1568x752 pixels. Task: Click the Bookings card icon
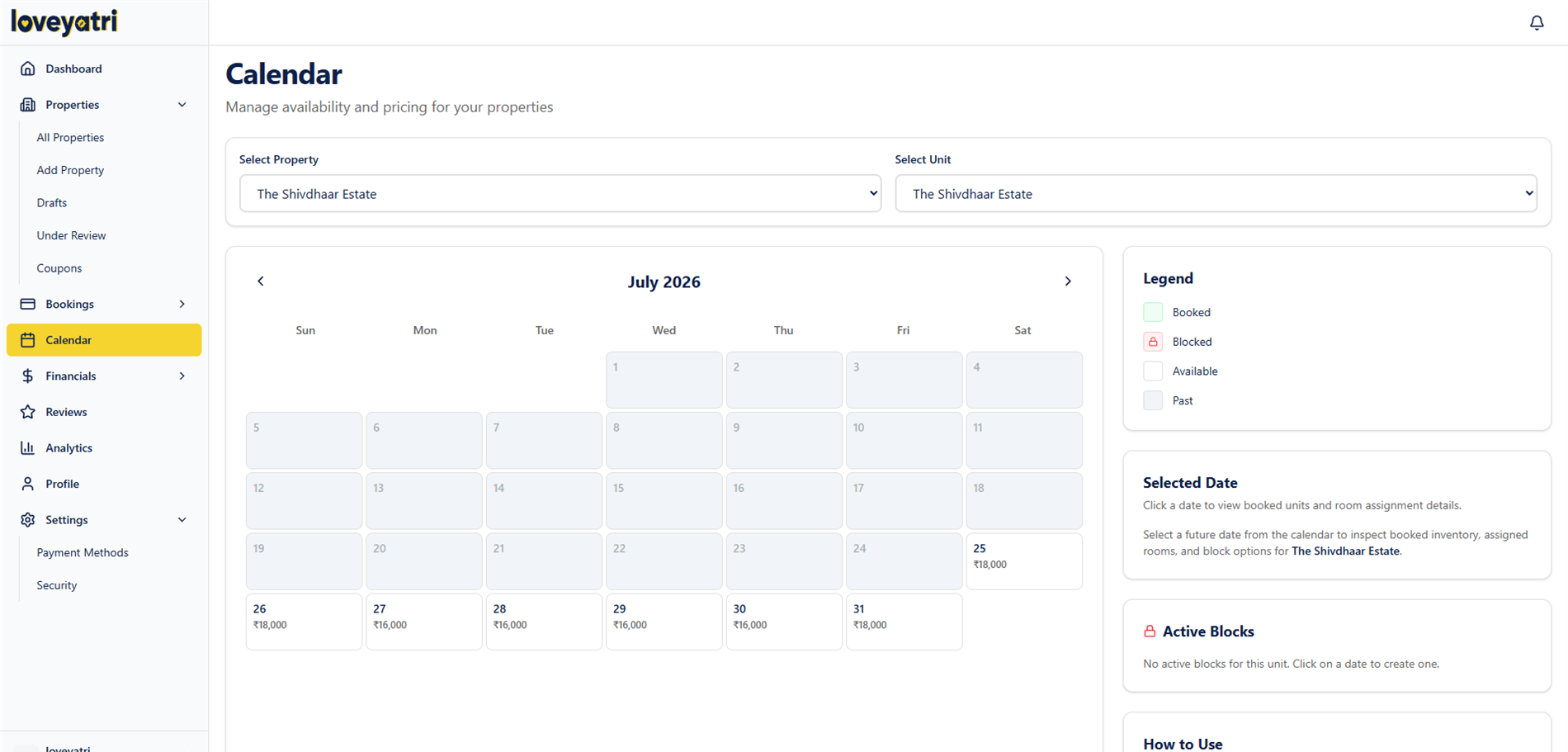coord(28,304)
